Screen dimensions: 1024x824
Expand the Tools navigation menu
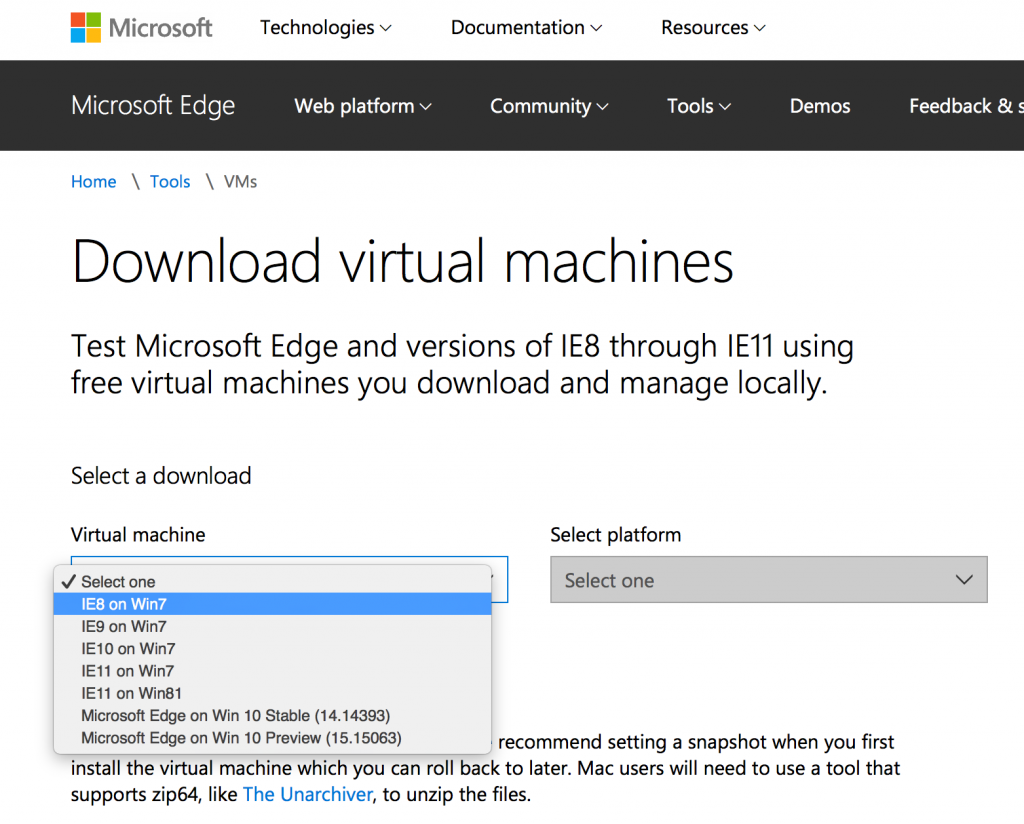click(698, 106)
